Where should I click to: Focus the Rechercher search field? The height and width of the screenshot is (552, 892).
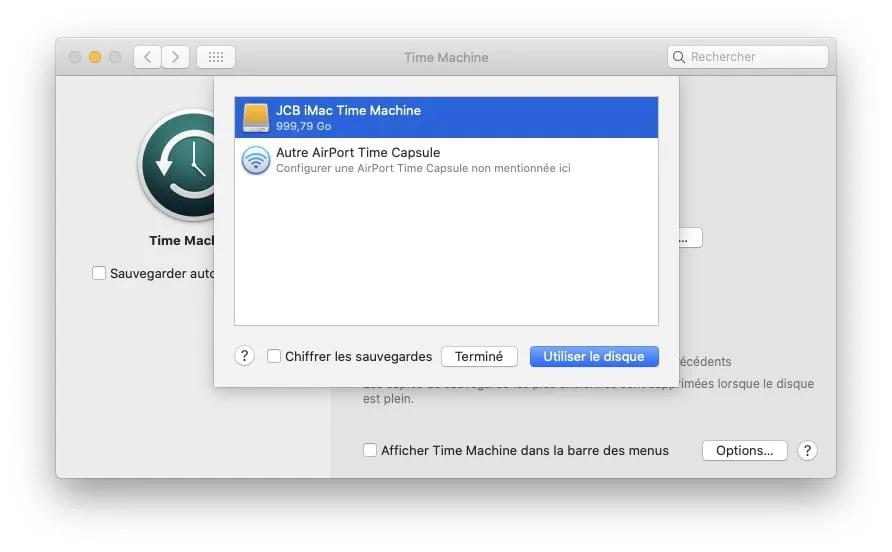tap(748, 57)
